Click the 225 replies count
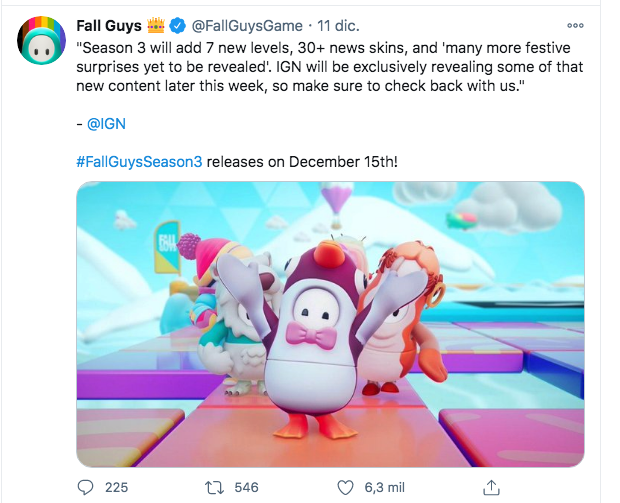 pyautogui.click(x=117, y=488)
